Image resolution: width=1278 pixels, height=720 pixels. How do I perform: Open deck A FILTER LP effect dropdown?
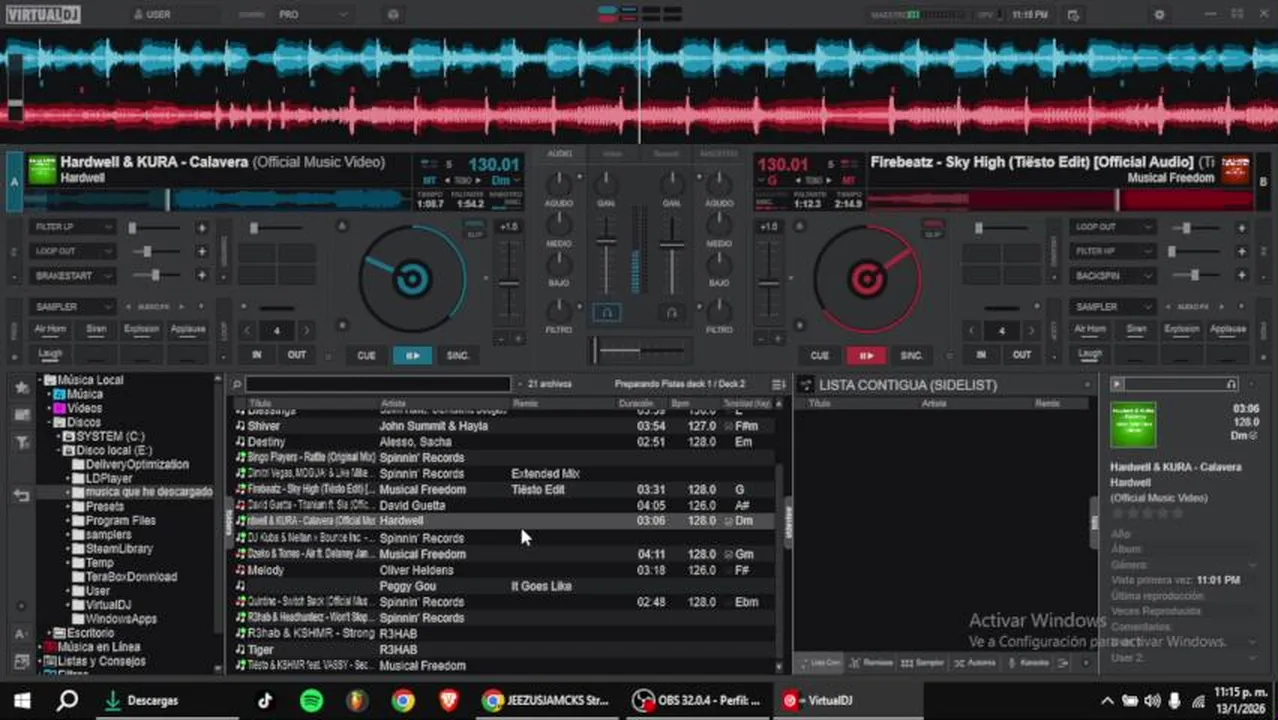(x=72, y=227)
